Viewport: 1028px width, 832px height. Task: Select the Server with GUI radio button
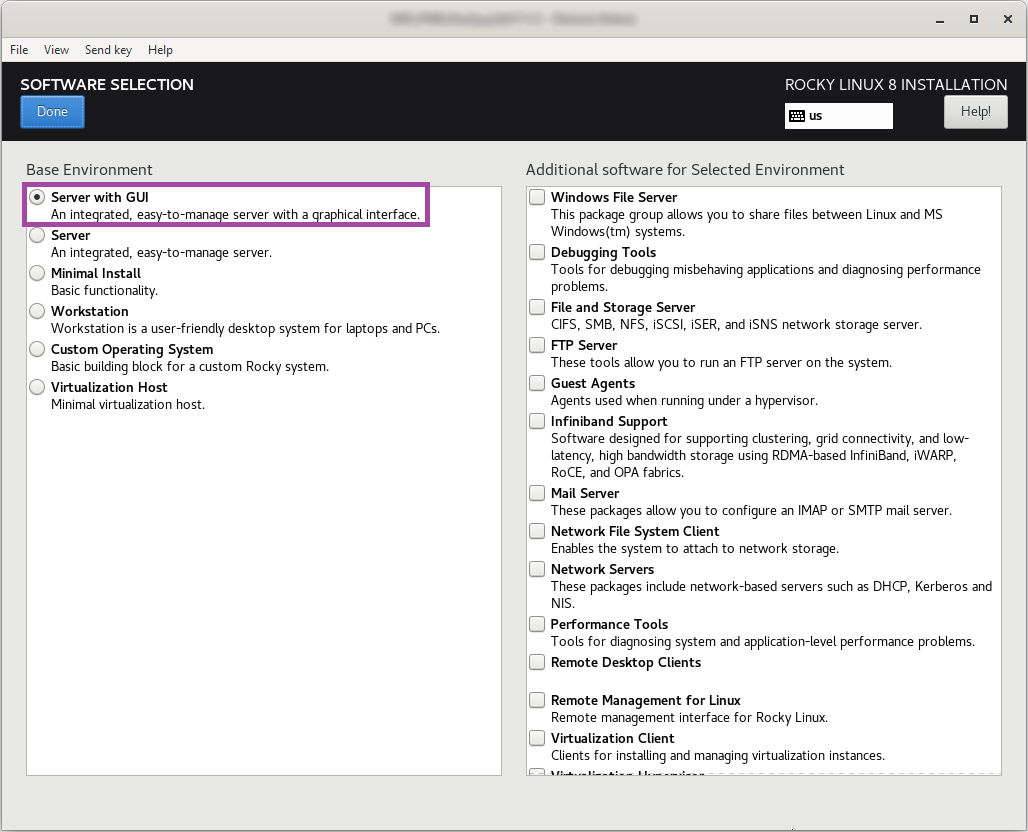click(37, 197)
